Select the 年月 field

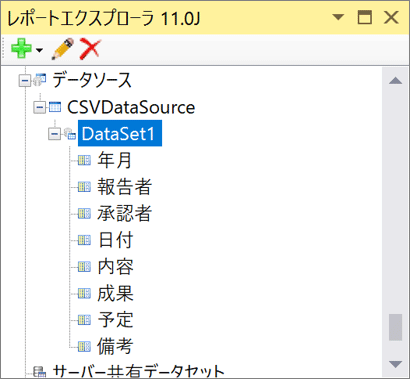pos(115,160)
